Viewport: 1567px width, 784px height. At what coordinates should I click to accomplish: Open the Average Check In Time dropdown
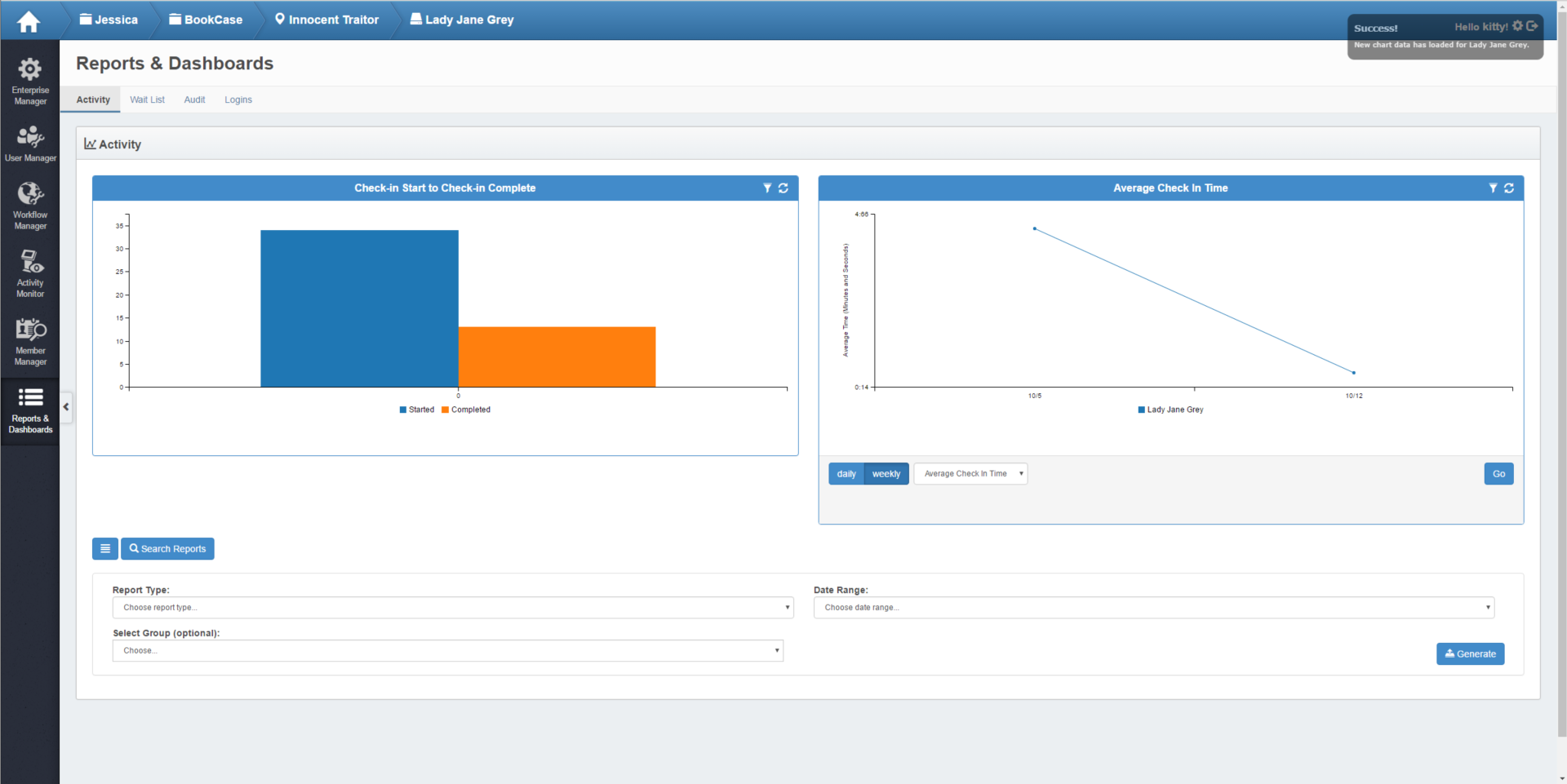coord(970,474)
